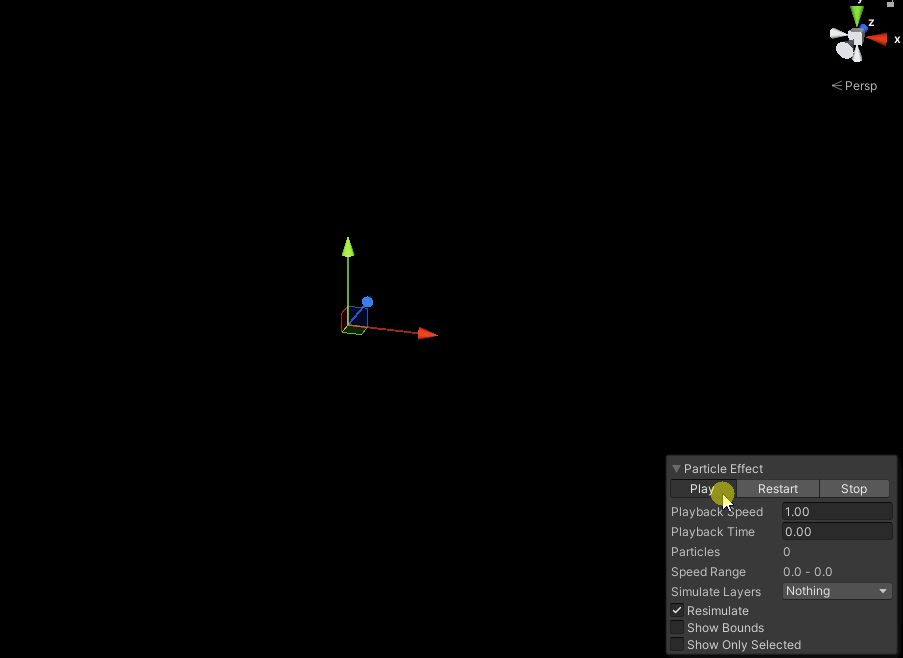Click the blue Z-axis gizmo handle
This screenshot has height=658, width=903.
[x=367, y=302]
